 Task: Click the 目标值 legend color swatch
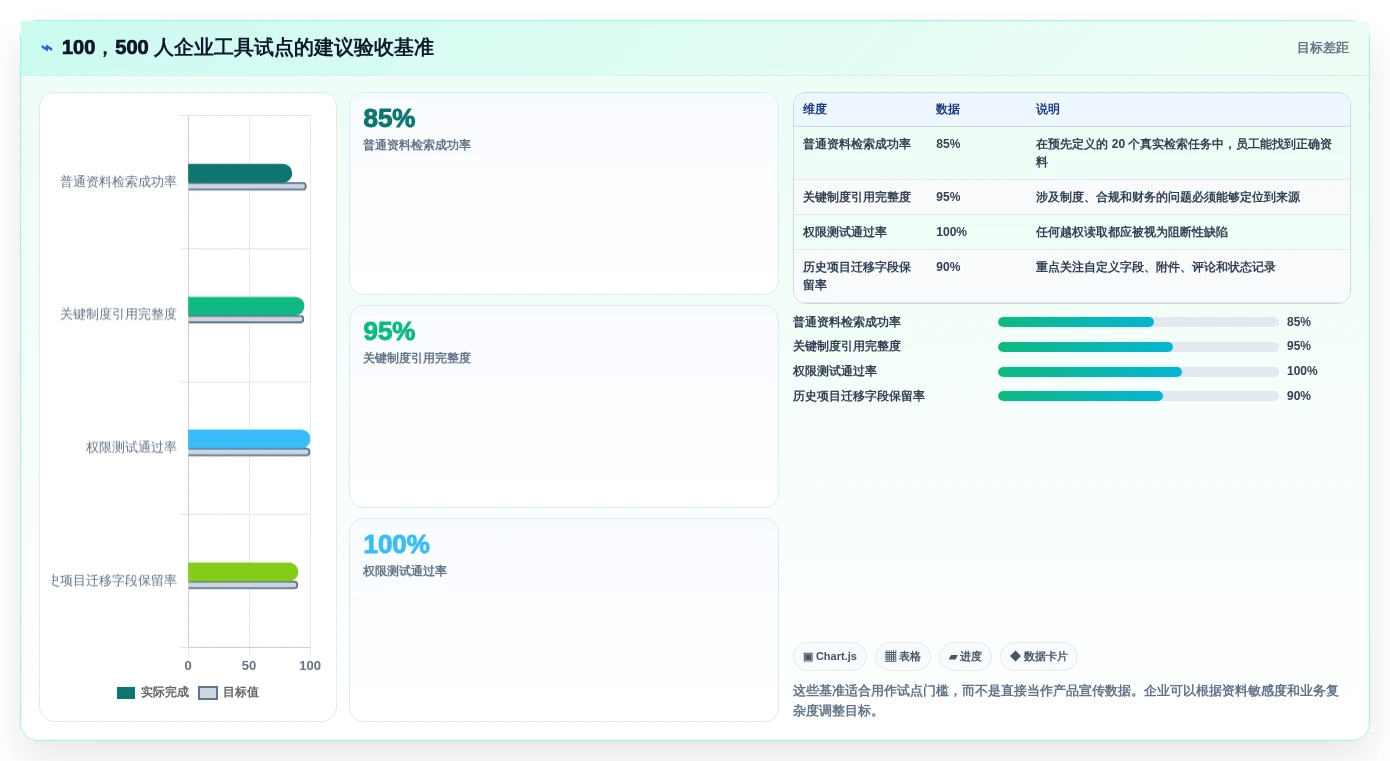coord(208,692)
